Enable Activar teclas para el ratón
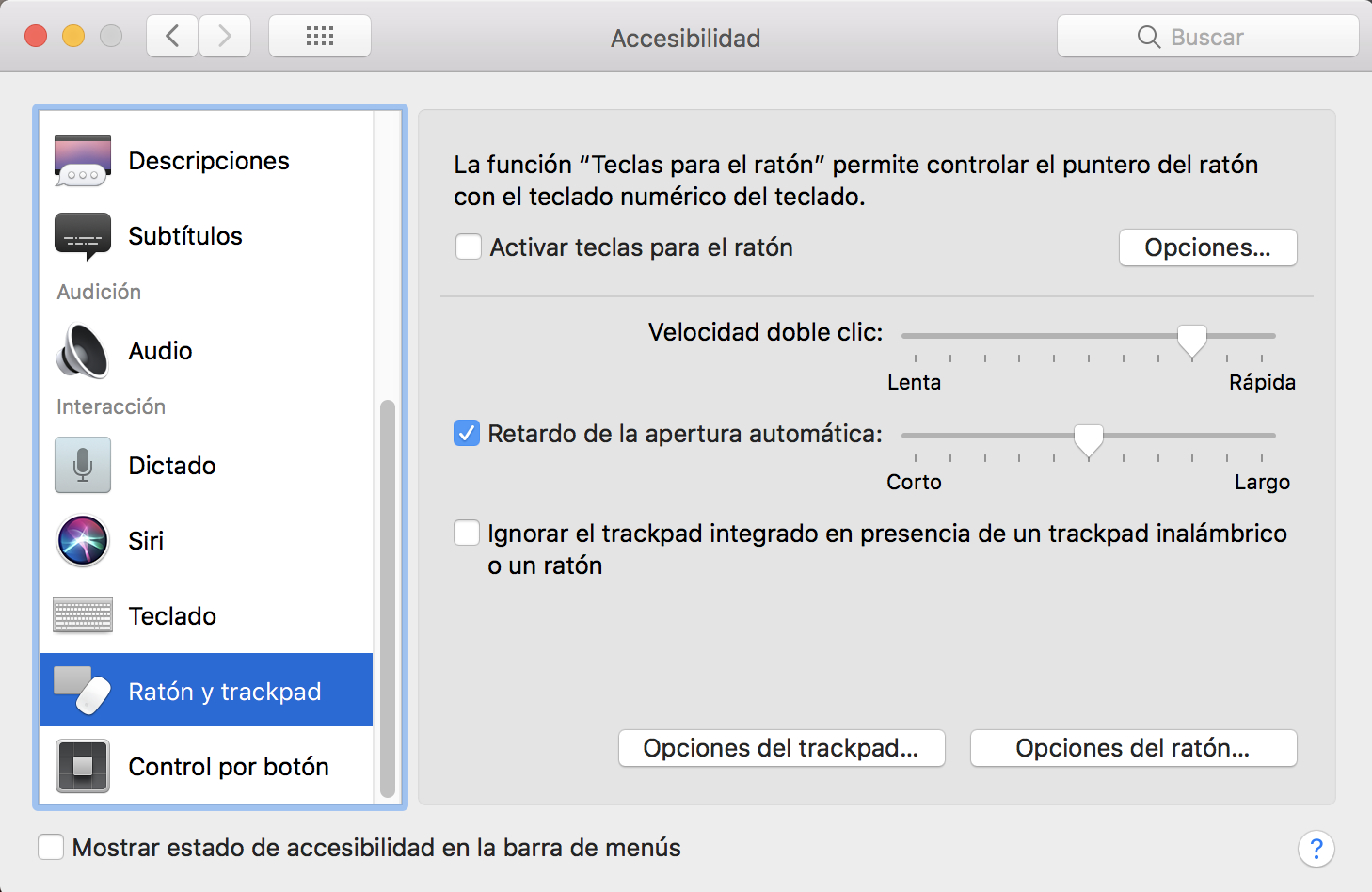Image resolution: width=1372 pixels, height=892 pixels. [469, 247]
